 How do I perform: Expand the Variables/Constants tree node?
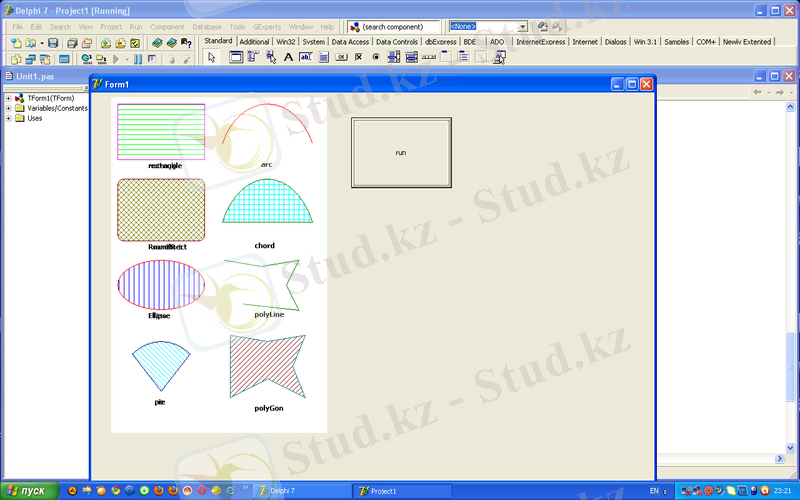[x=8, y=108]
